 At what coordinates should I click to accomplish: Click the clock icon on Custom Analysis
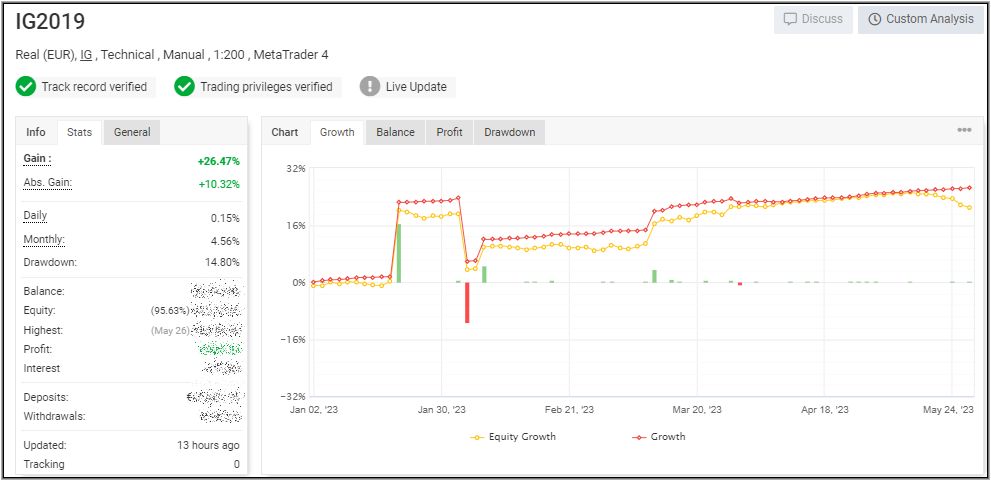click(x=874, y=19)
